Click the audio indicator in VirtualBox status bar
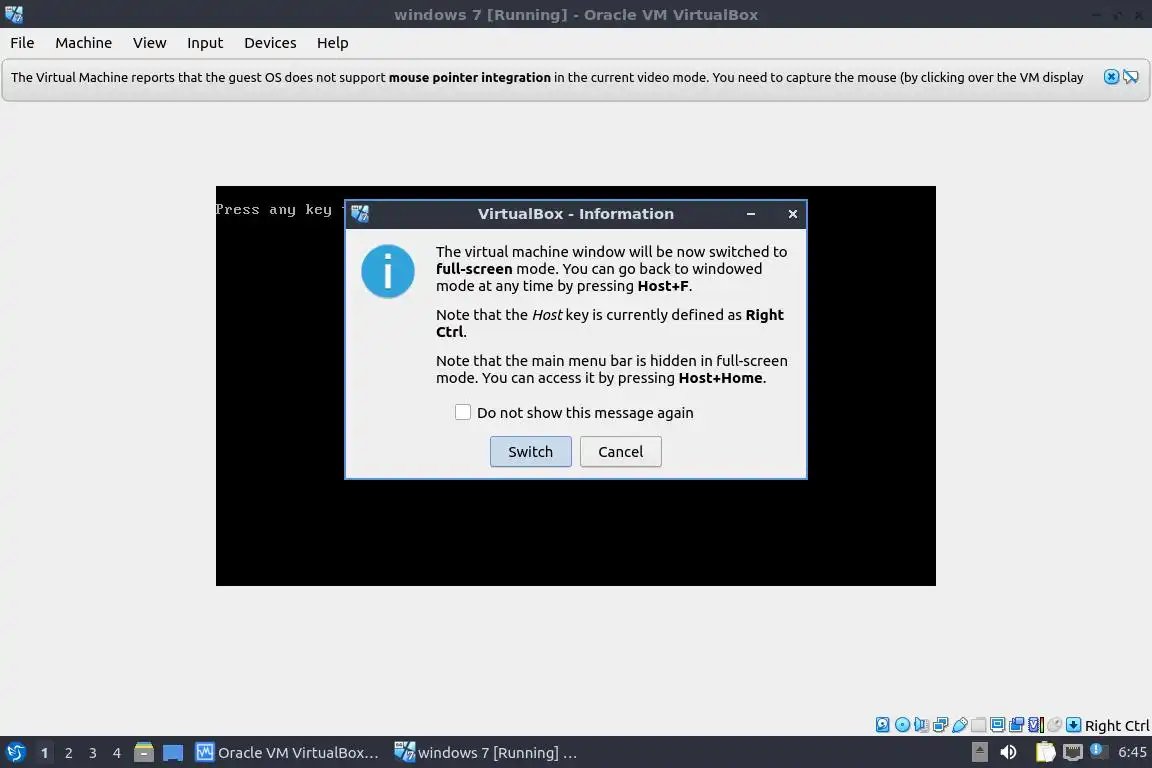Image resolution: width=1152 pixels, height=768 pixels. [921, 725]
